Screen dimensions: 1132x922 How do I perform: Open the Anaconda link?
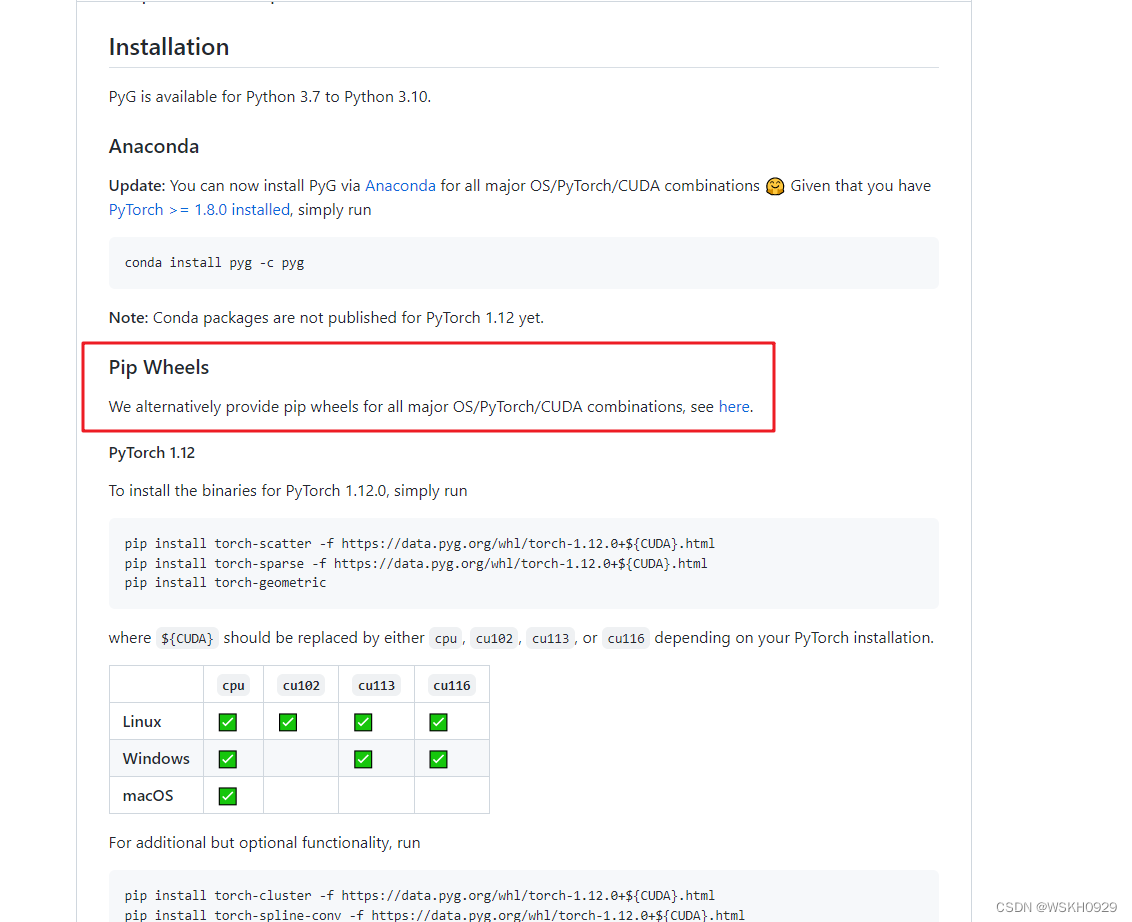[400, 186]
